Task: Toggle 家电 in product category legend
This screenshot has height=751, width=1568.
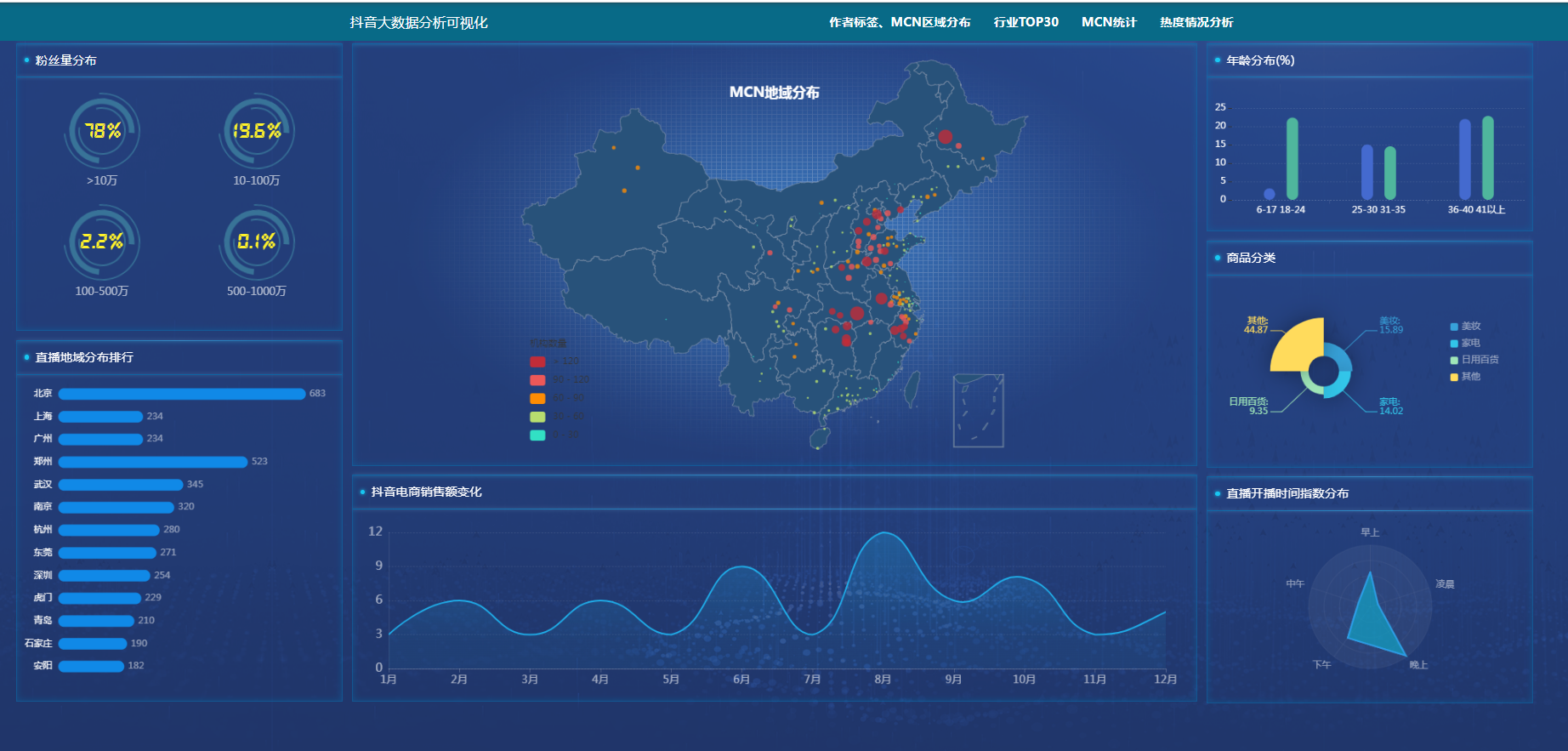Action: 1465,344
